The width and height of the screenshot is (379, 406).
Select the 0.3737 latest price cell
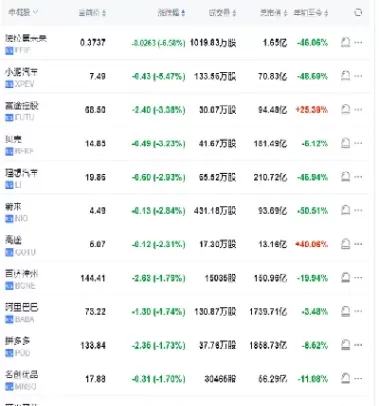pyautogui.click(x=93, y=43)
